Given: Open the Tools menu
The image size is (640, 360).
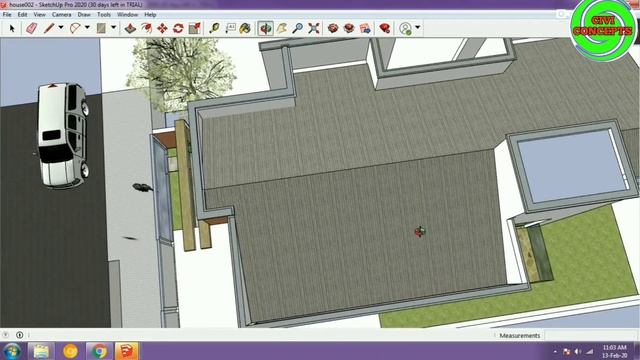Looking at the screenshot, I should [x=104, y=15].
